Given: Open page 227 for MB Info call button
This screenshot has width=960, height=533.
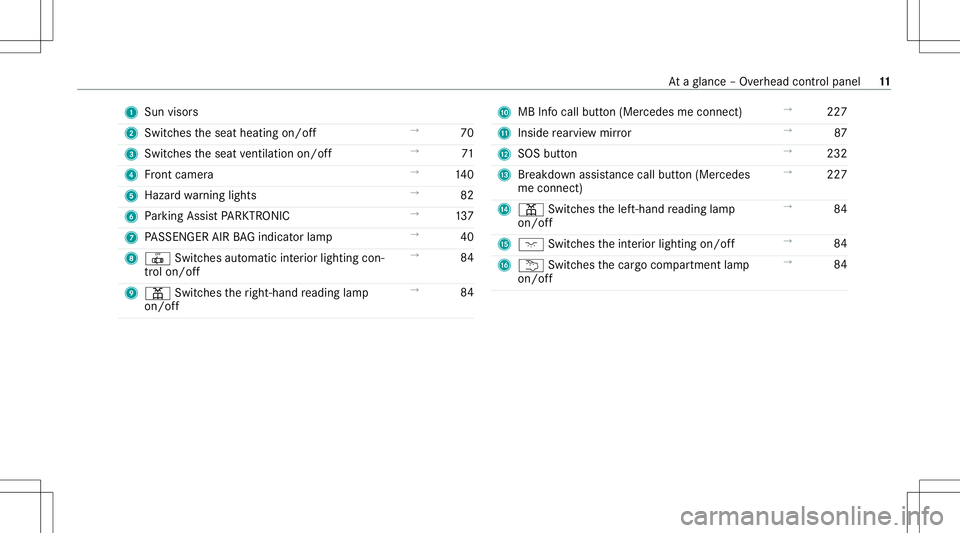Looking at the screenshot, I should 837,112.
